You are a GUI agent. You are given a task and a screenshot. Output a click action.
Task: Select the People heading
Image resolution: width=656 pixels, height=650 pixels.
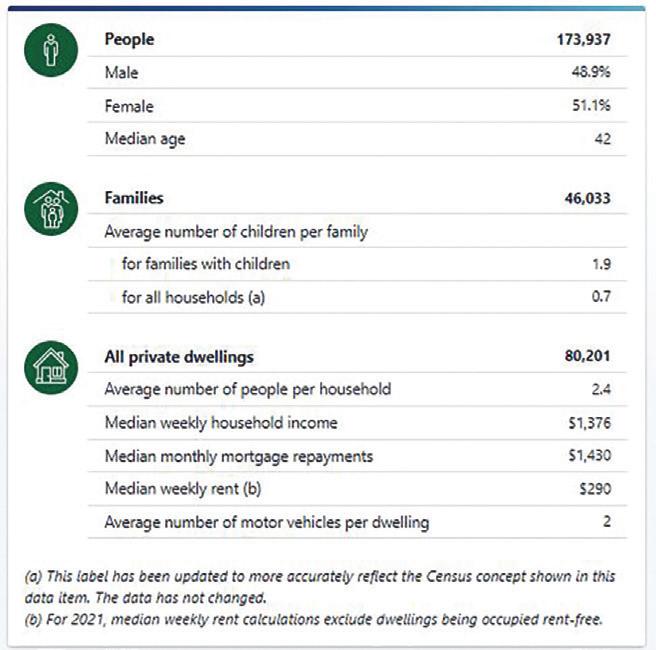point(129,40)
